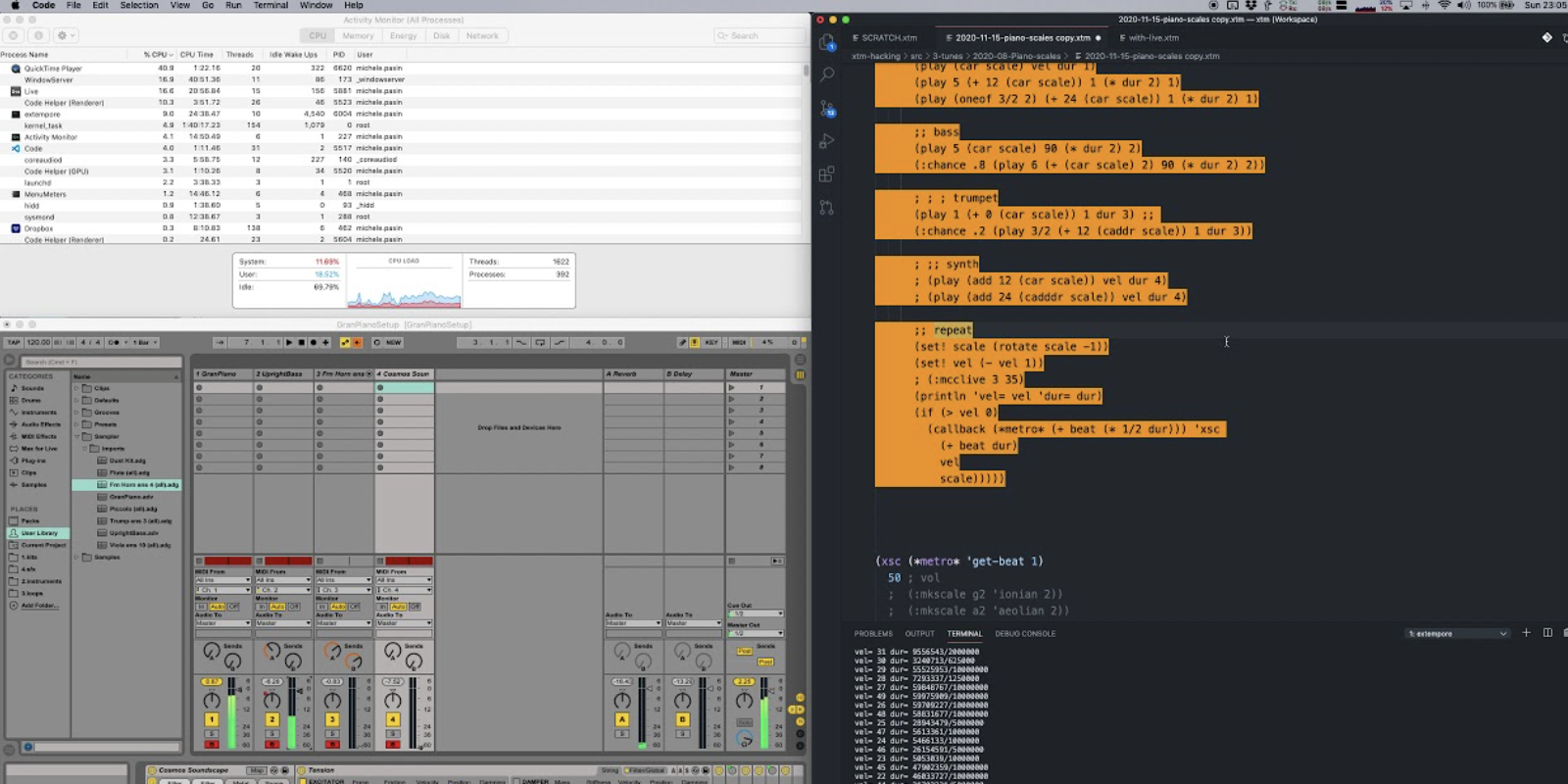Open the Master Out dropdown
Screen dimensions: 1568x784
pyautogui.click(x=756, y=633)
